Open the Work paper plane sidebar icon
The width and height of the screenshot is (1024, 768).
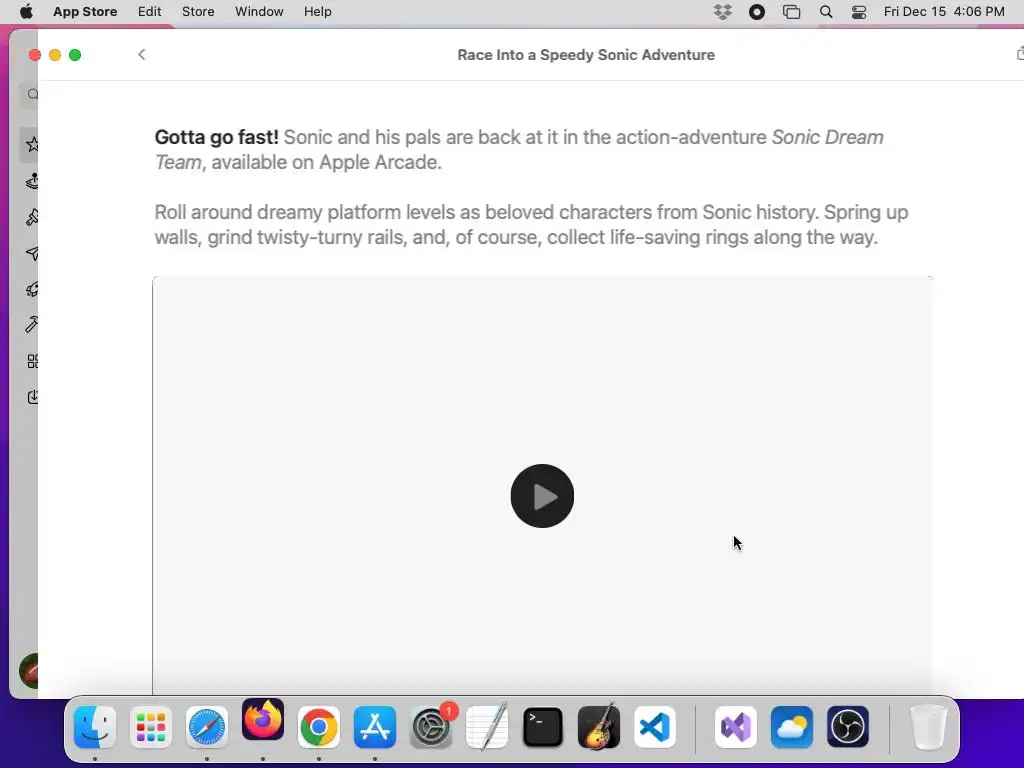pyautogui.click(x=32, y=253)
